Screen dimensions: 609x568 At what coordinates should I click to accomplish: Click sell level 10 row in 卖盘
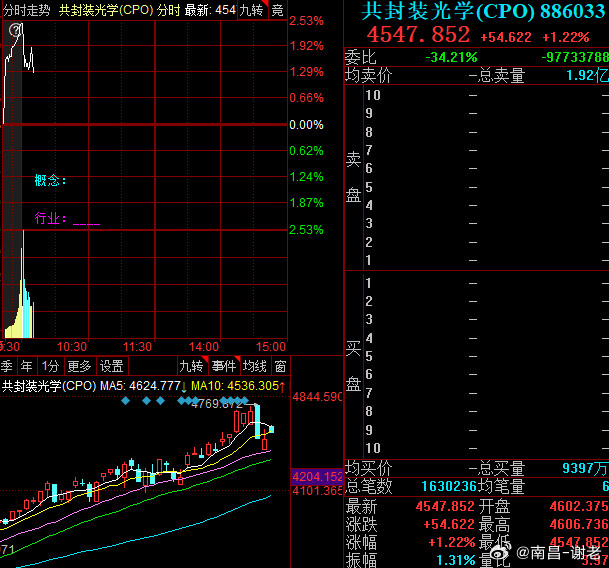pyautogui.click(x=486, y=95)
